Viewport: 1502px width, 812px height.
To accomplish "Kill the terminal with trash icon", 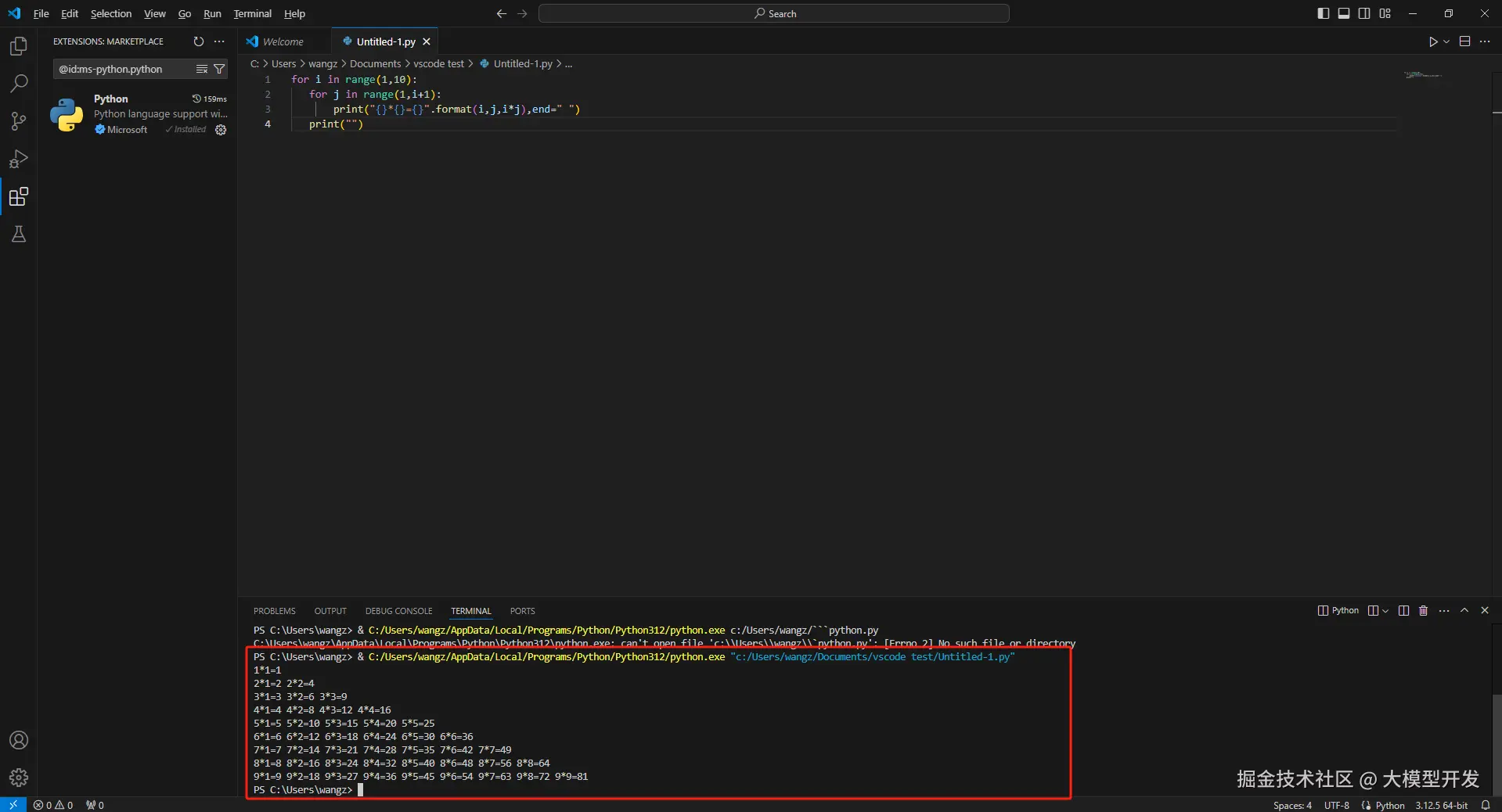I will [1424, 611].
